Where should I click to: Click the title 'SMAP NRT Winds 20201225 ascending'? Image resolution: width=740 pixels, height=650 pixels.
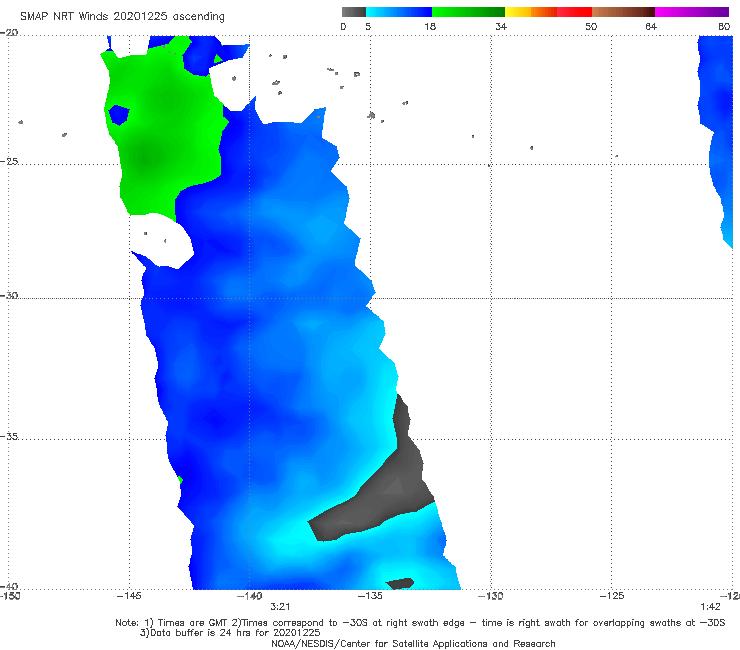click(122, 16)
